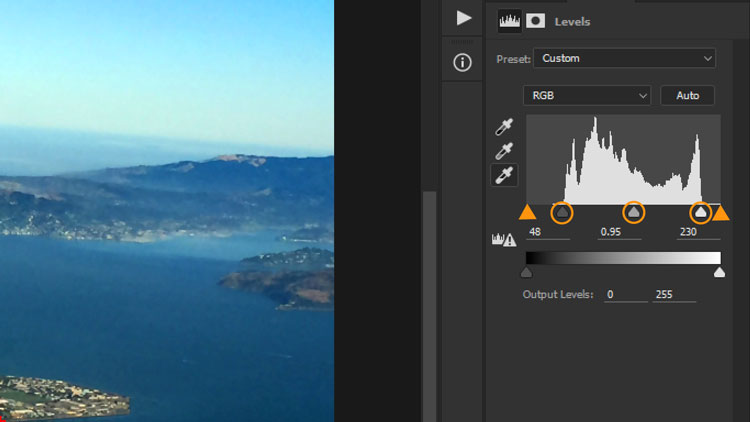Pick the gray point eyedropper
This screenshot has width=750, height=422.
tap(504, 151)
